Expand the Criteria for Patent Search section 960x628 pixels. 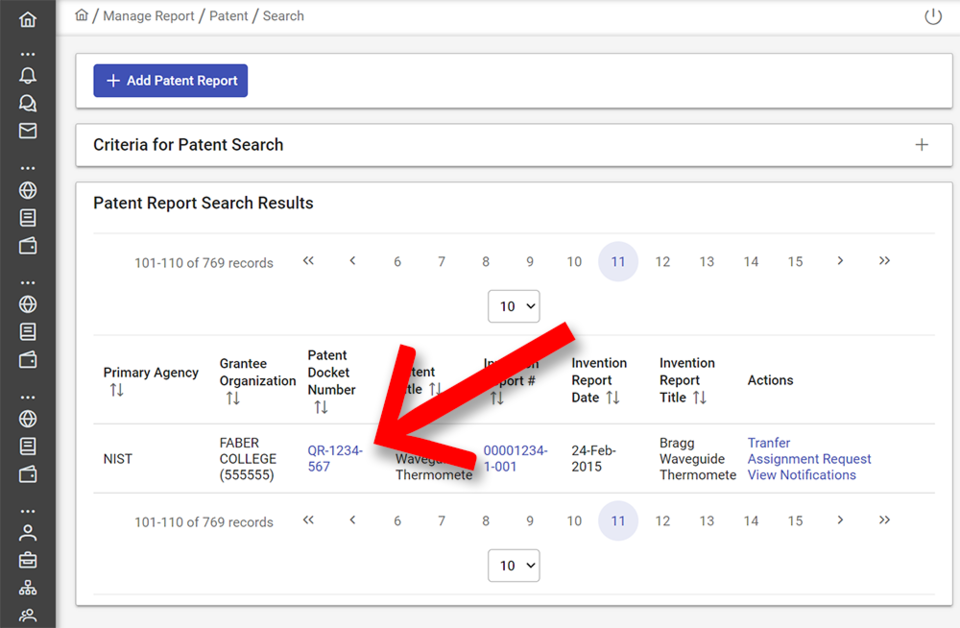point(921,144)
